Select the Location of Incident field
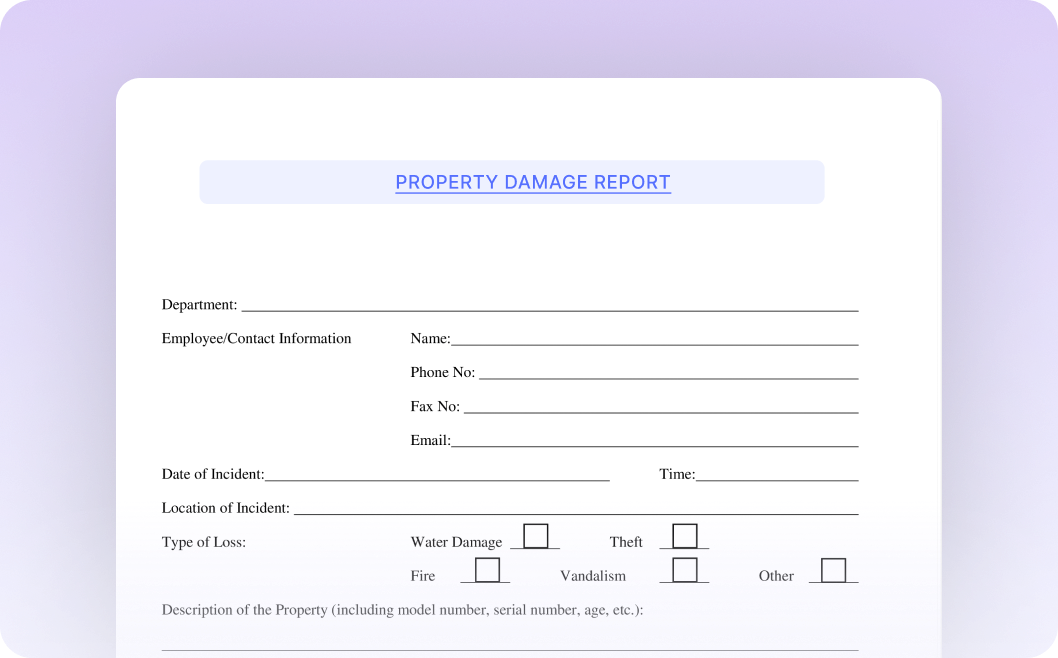 coord(575,509)
